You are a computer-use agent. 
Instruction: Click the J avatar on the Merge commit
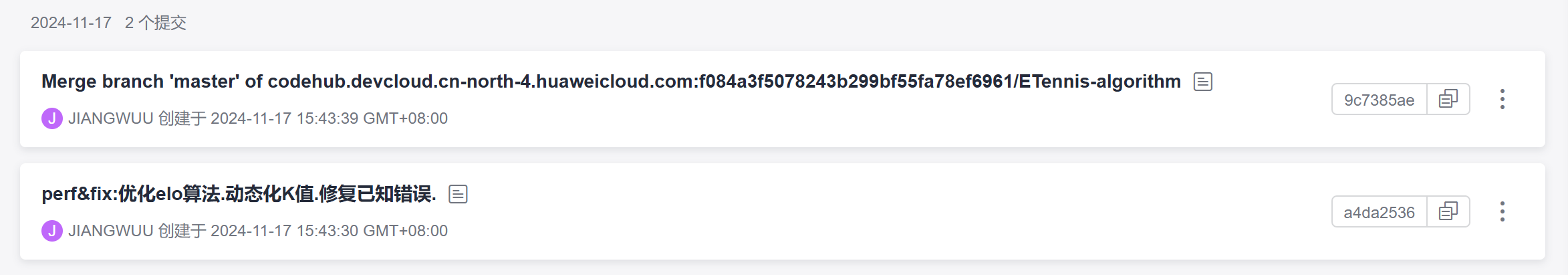pos(51,118)
